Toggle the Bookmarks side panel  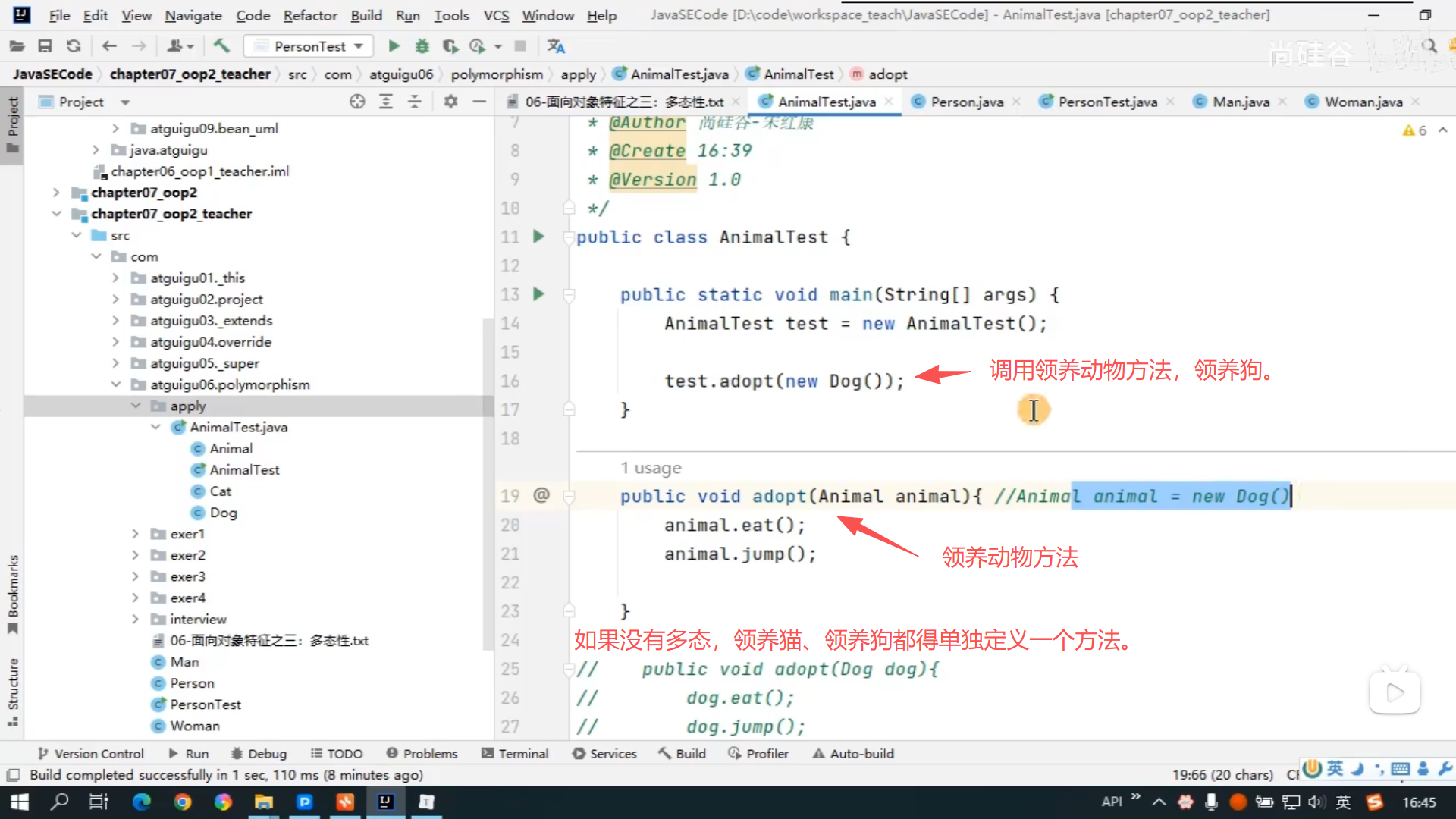[x=13, y=593]
